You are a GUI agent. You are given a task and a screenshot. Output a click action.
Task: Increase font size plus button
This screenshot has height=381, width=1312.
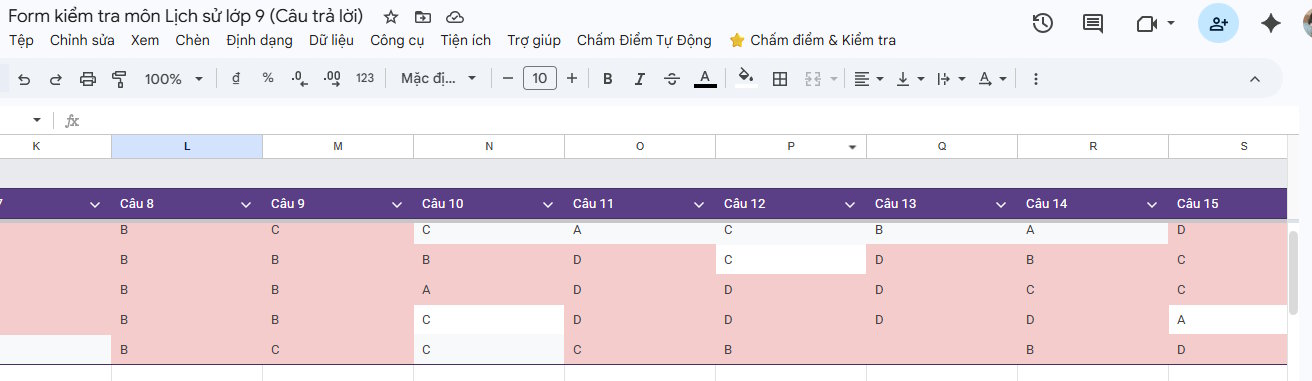click(x=572, y=78)
